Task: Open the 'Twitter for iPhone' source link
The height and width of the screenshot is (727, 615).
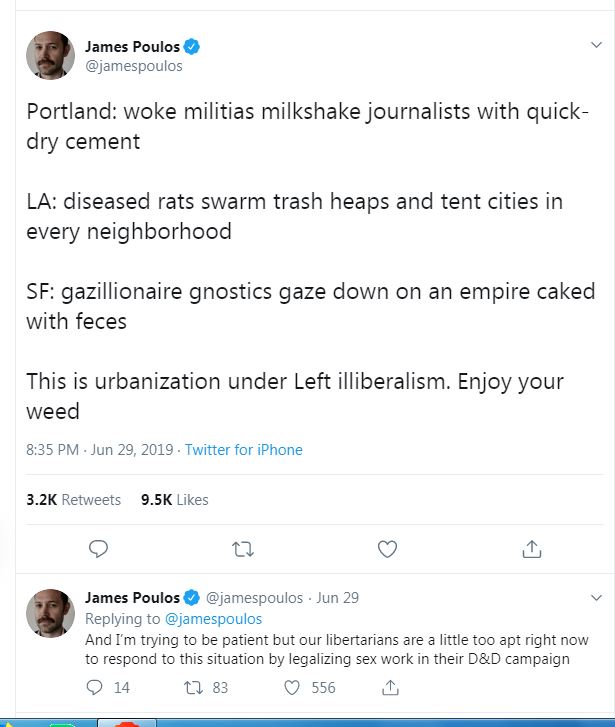Action: (x=243, y=450)
